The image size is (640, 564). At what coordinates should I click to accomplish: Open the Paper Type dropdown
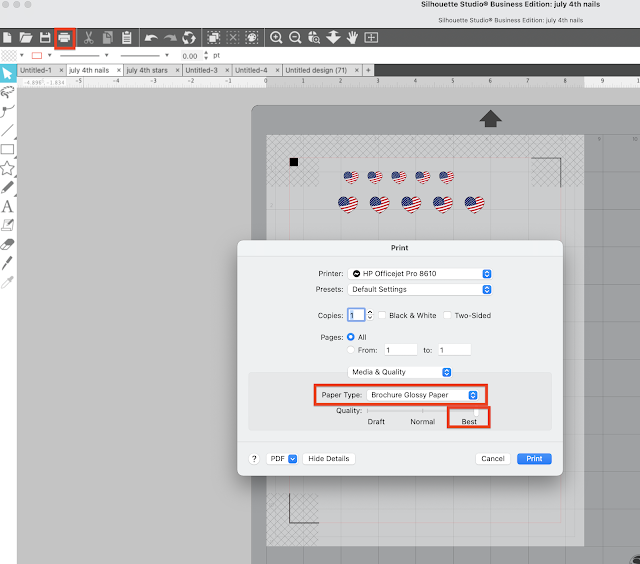[x=422, y=395]
